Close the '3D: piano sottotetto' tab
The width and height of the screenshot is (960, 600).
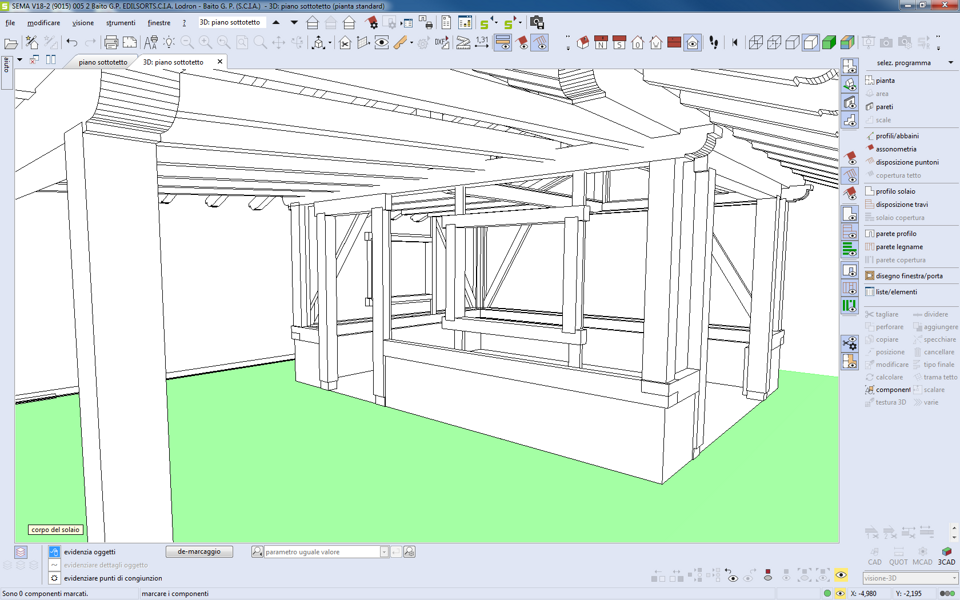click(x=220, y=62)
